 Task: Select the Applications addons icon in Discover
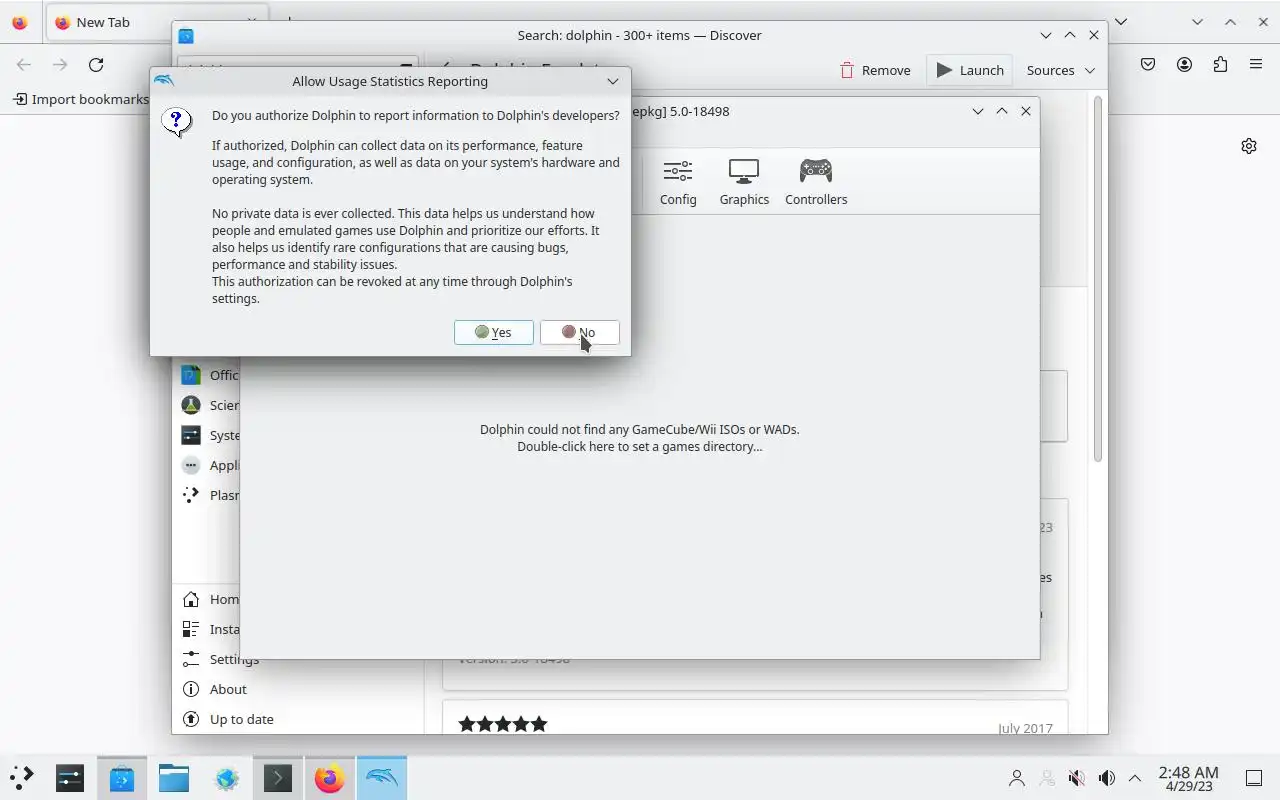click(x=191, y=465)
